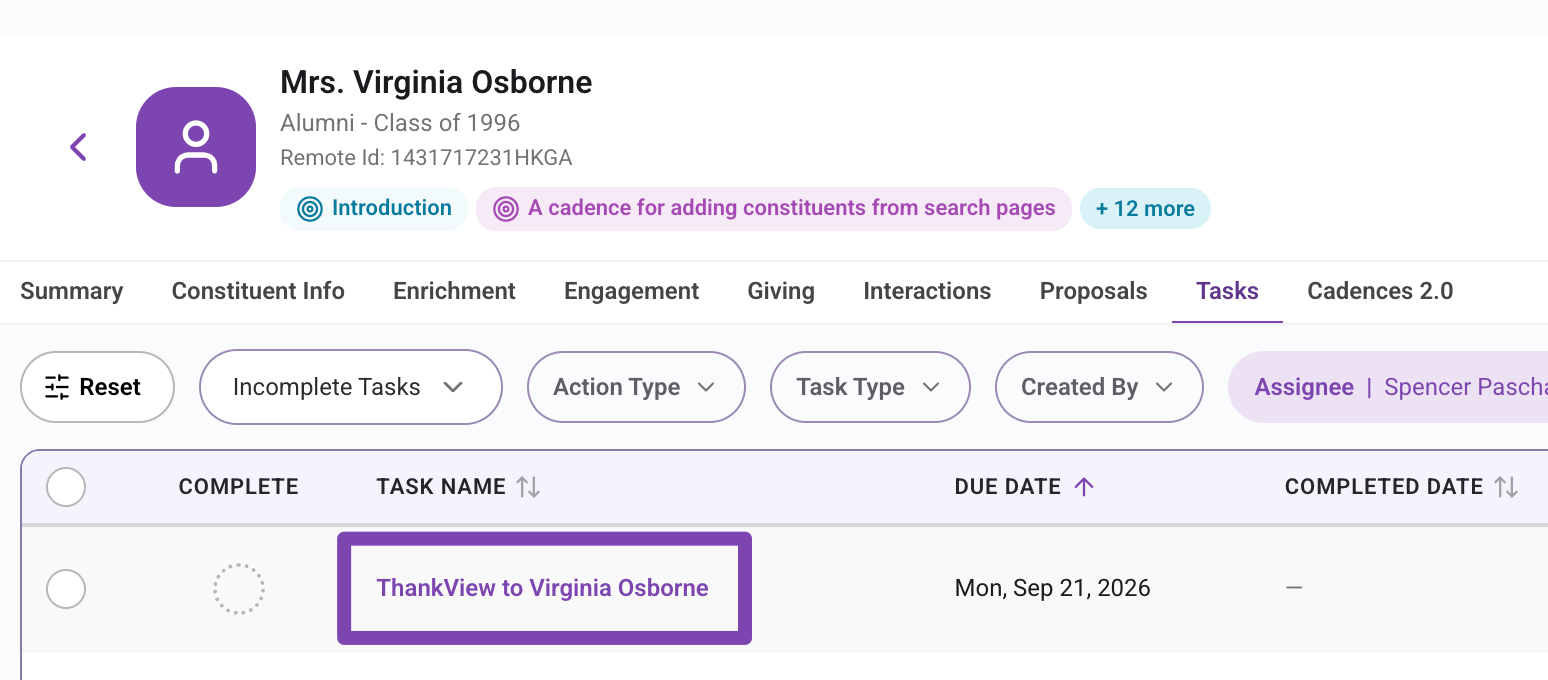1548x680 pixels.
Task: Select the ThankView task row checkbox
Action: point(66,589)
